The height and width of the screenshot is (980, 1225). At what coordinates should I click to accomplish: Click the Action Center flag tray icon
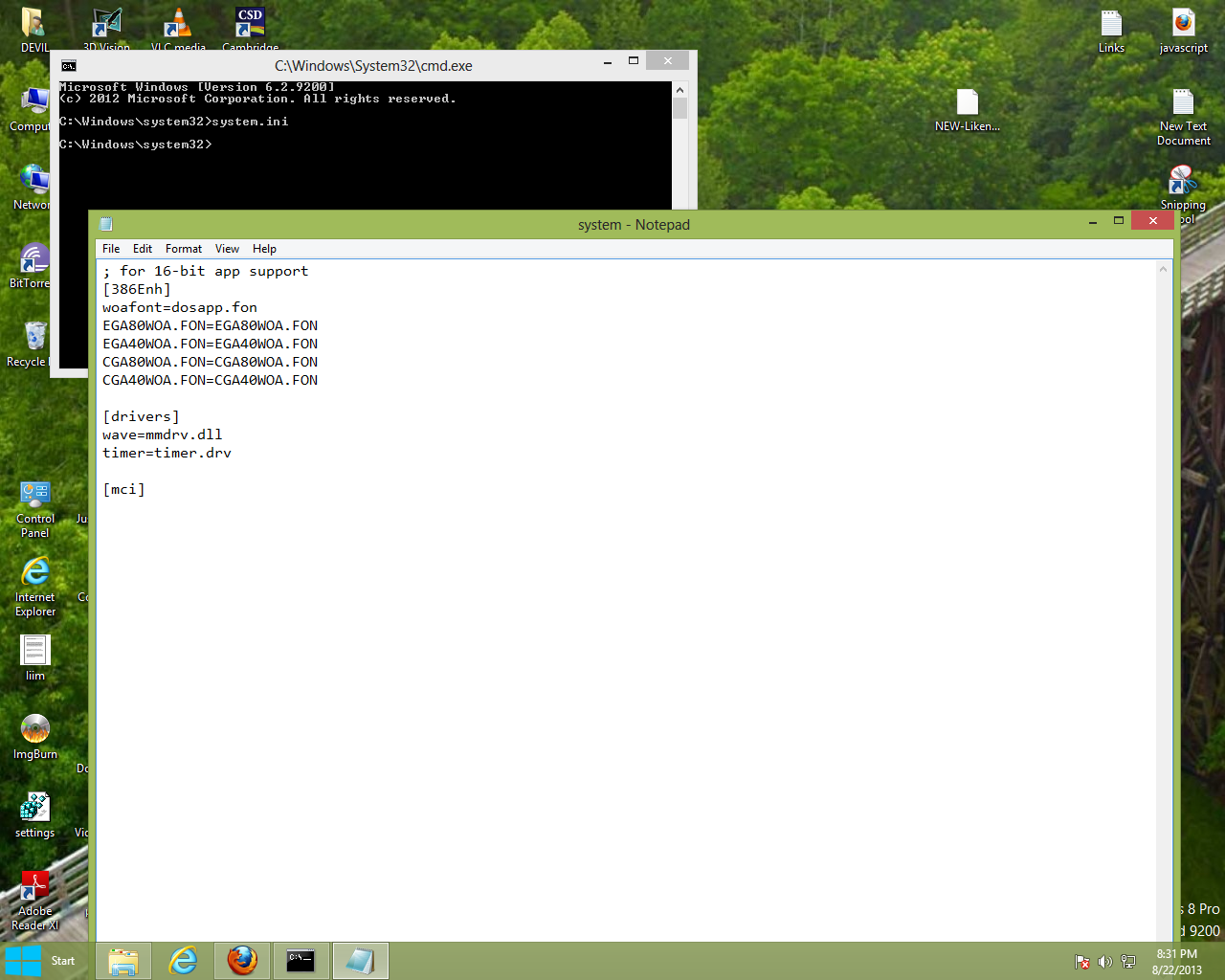pyautogui.click(x=1082, y=962)
